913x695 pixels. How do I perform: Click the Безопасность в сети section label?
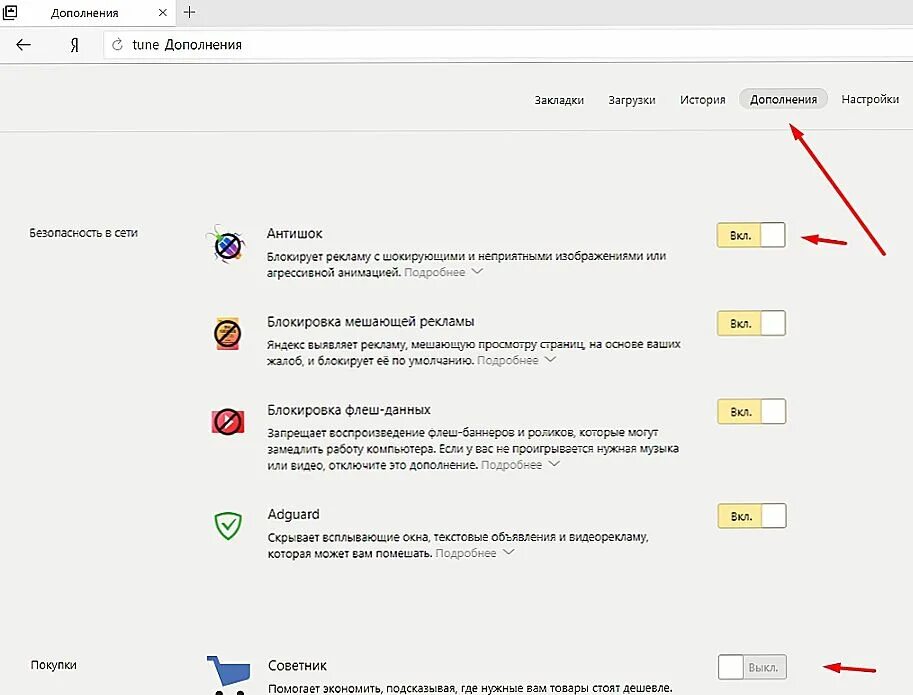[84, 233]
